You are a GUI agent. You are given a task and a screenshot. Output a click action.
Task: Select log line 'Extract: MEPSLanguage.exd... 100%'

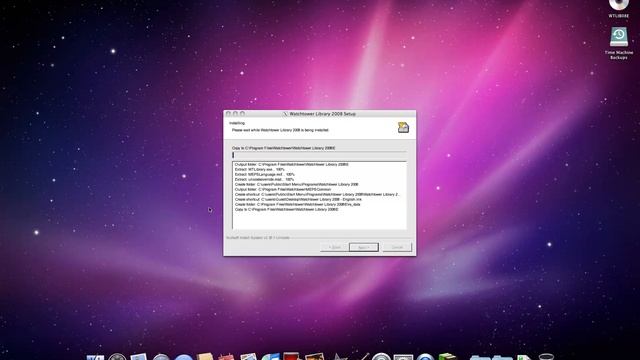pyautogui.click(x=264, y=174)
